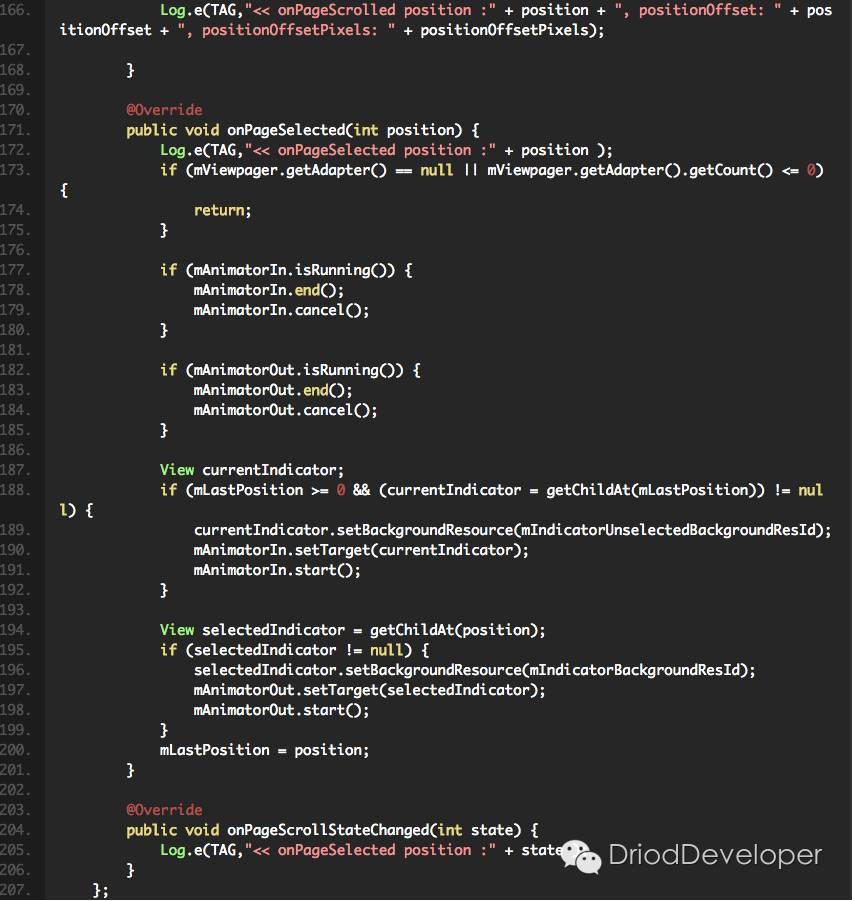The height and width of the screenshot is (901, 852).
Task: Place cursor on "mViewpager.getAdapter() == null" condition
Action: [323, 170]
